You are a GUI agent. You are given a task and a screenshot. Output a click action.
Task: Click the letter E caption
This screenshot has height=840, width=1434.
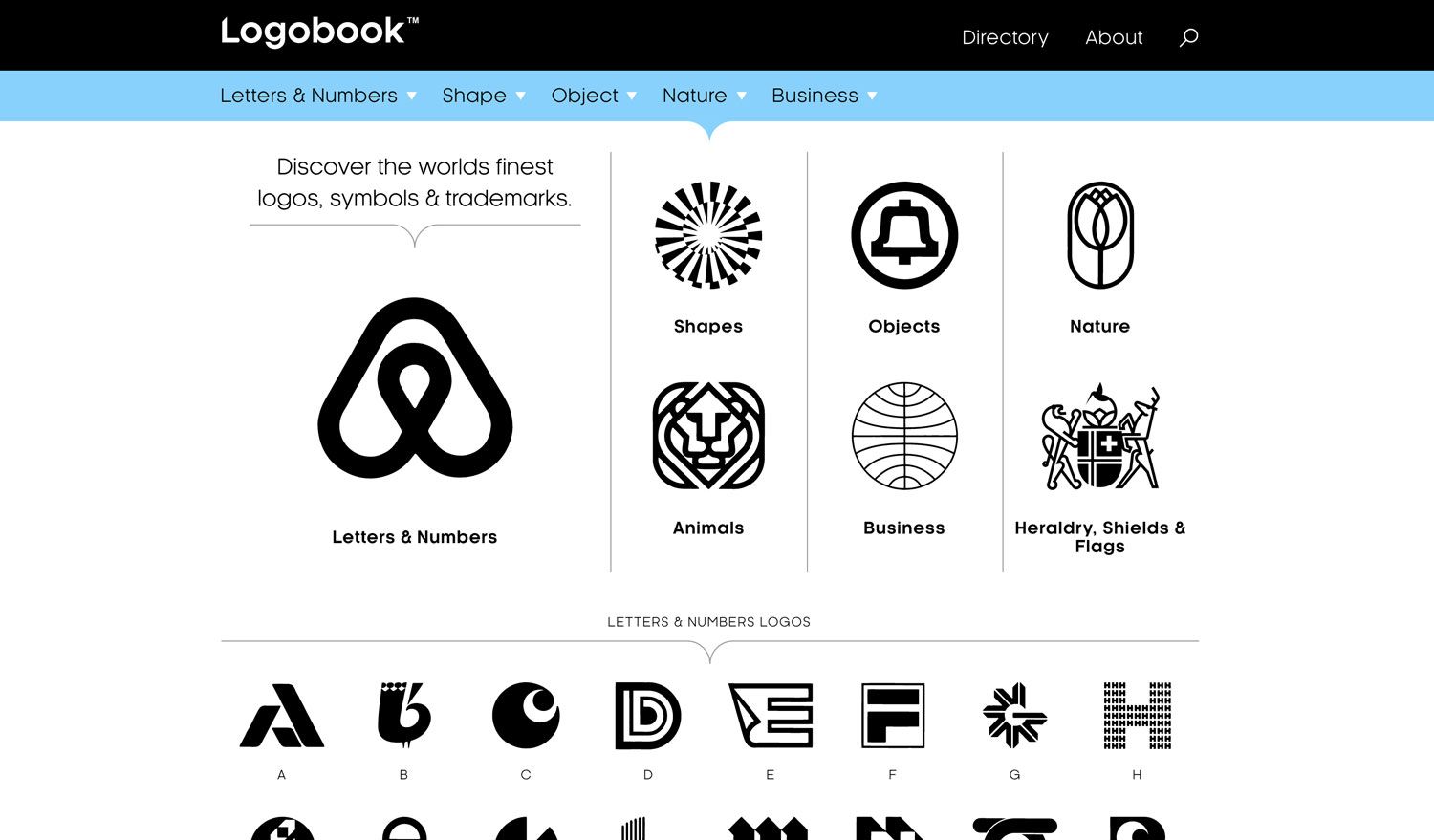(x=771, y=775)
